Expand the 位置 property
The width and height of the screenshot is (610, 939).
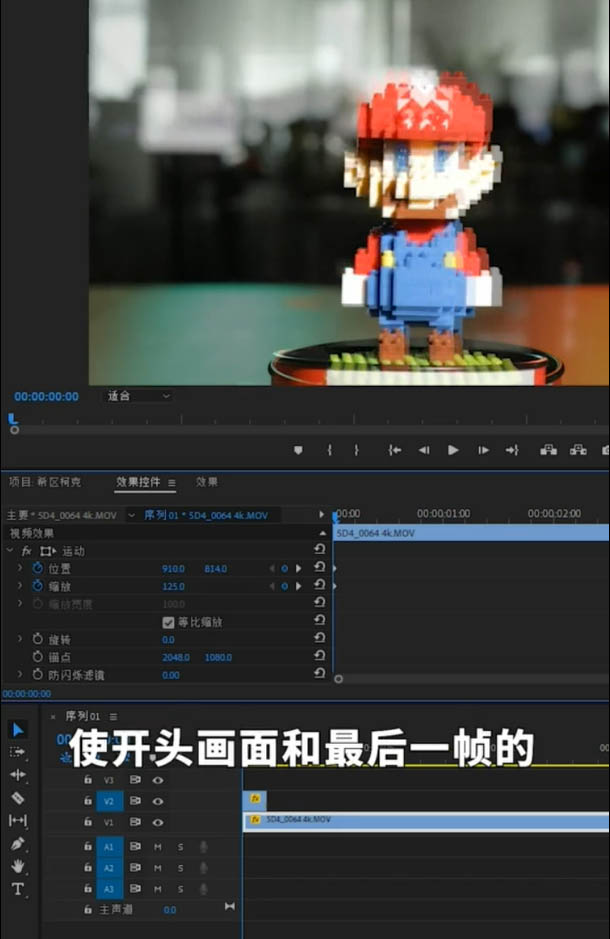pos(20,568)
